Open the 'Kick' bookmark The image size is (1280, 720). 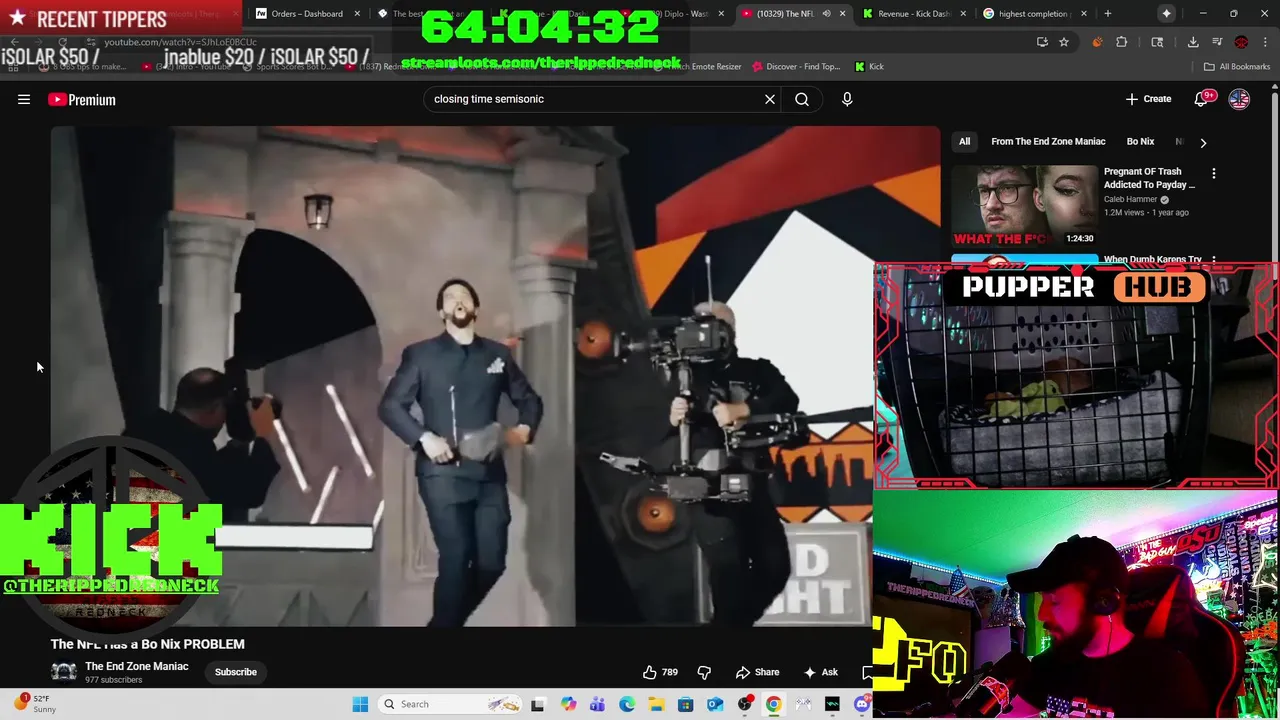869,67
